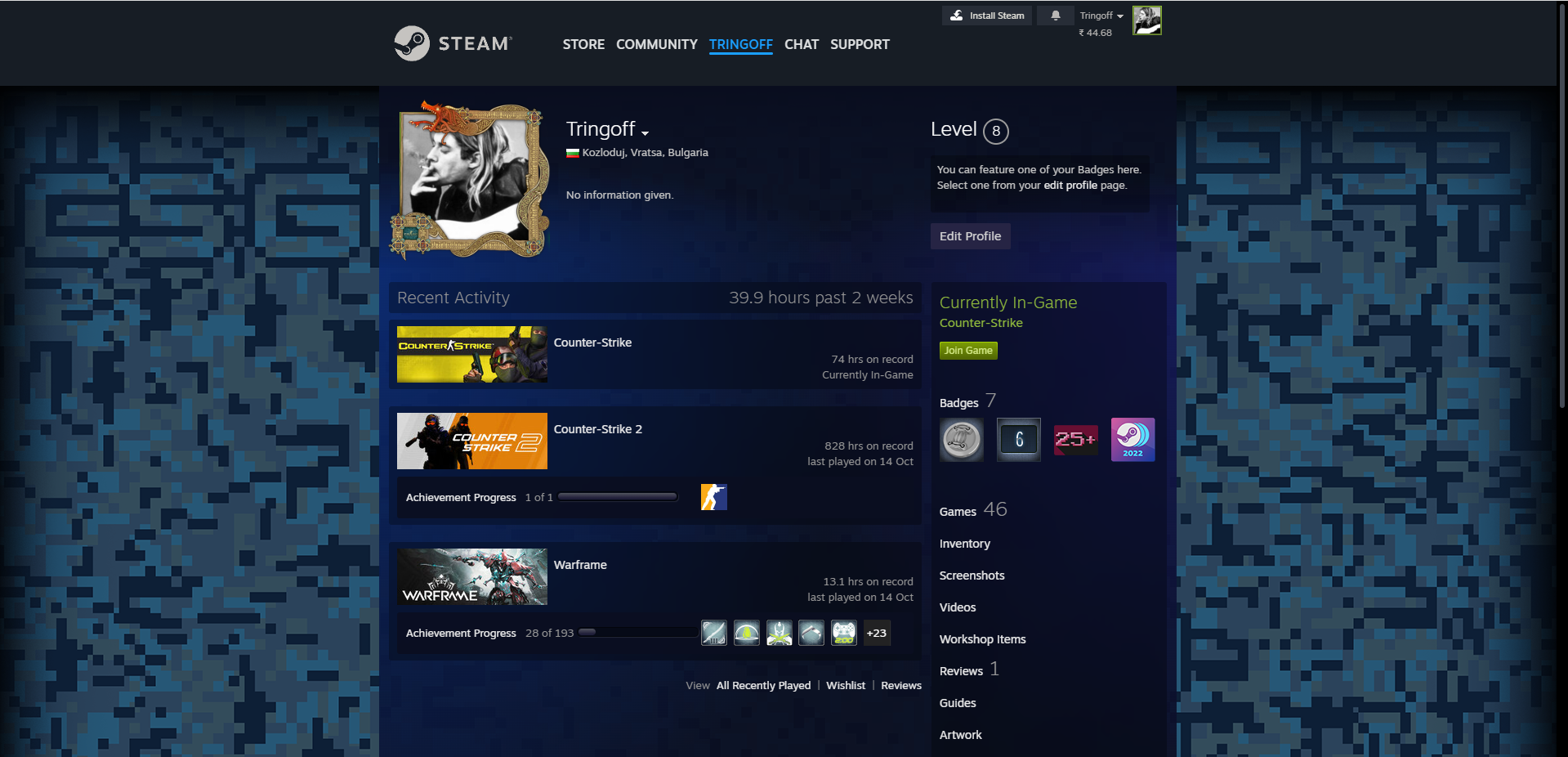The width and height of the screenshot is (1568, 757).
Task: Open the 25+ games collector badge
Action: [1075, 440]
